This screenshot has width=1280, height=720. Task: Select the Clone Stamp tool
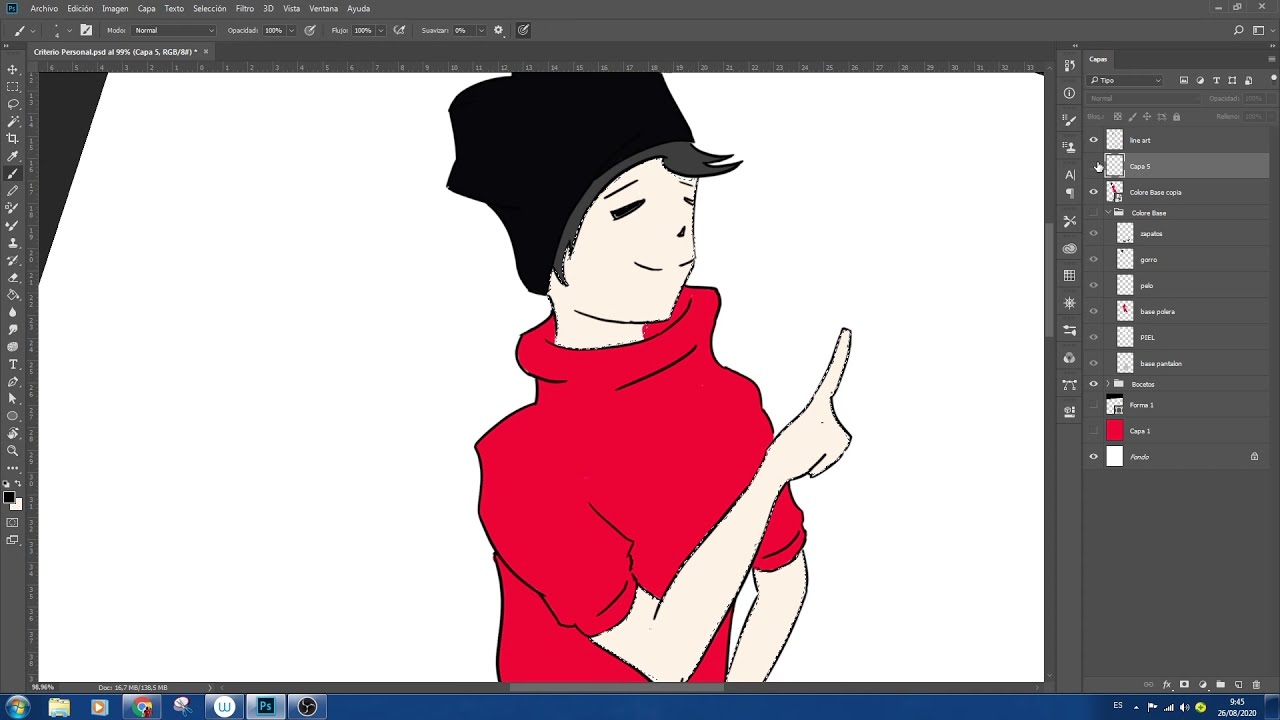coord(13,243)
